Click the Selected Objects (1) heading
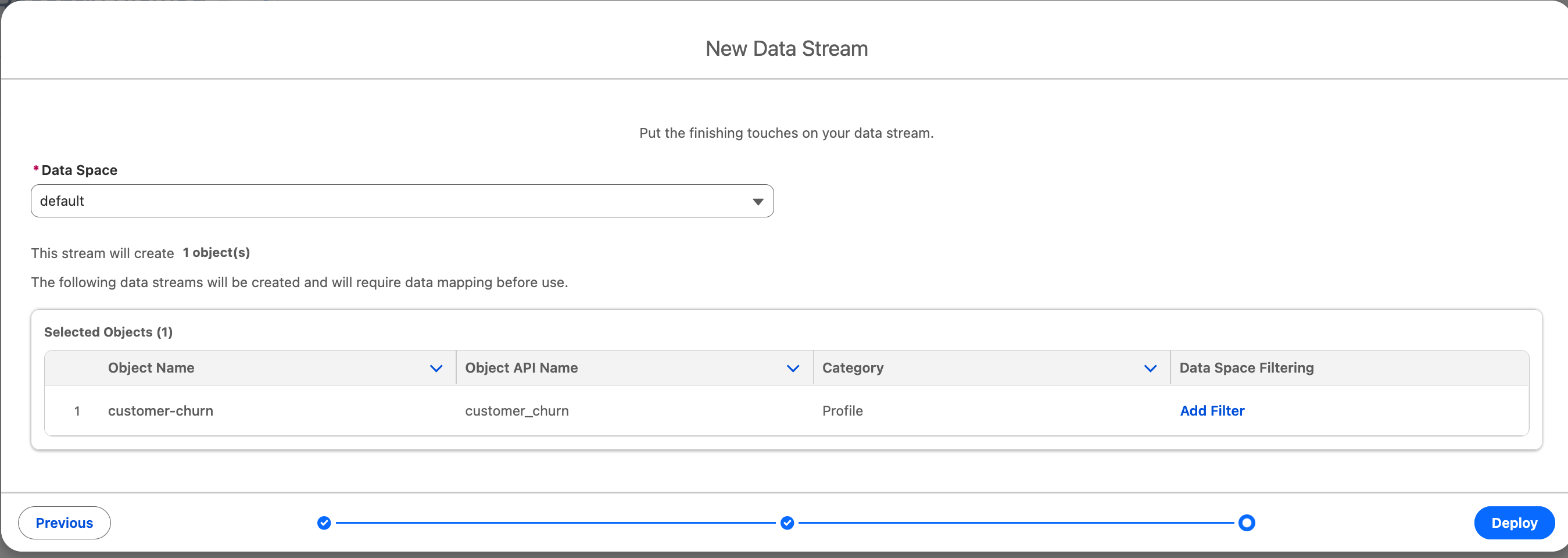Screen dimensions: 1568x558 pos(108,332)
